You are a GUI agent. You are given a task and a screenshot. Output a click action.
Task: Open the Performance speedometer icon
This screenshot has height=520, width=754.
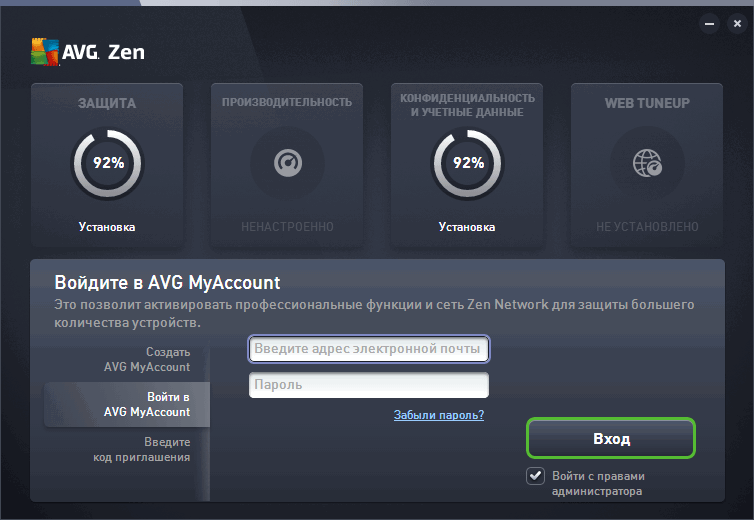pyautogui.click(x=288, y=163)
